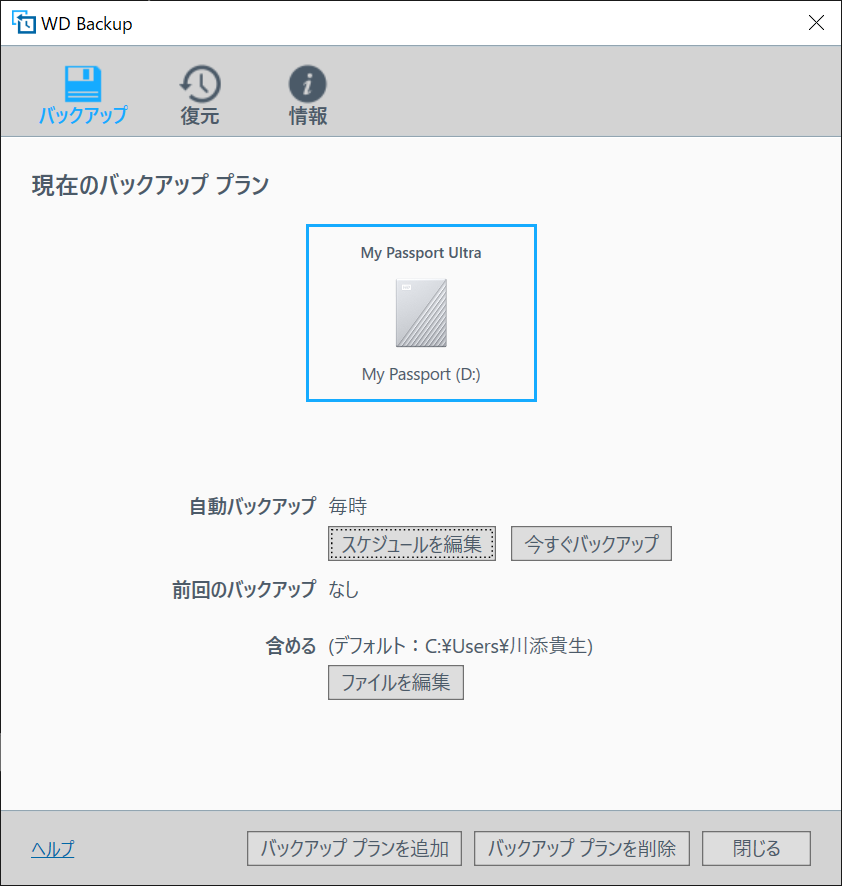This screenshot has height=886, width=842.
Task: Select the バックアップ (Backup) tab icon
Action: [84, 85]
